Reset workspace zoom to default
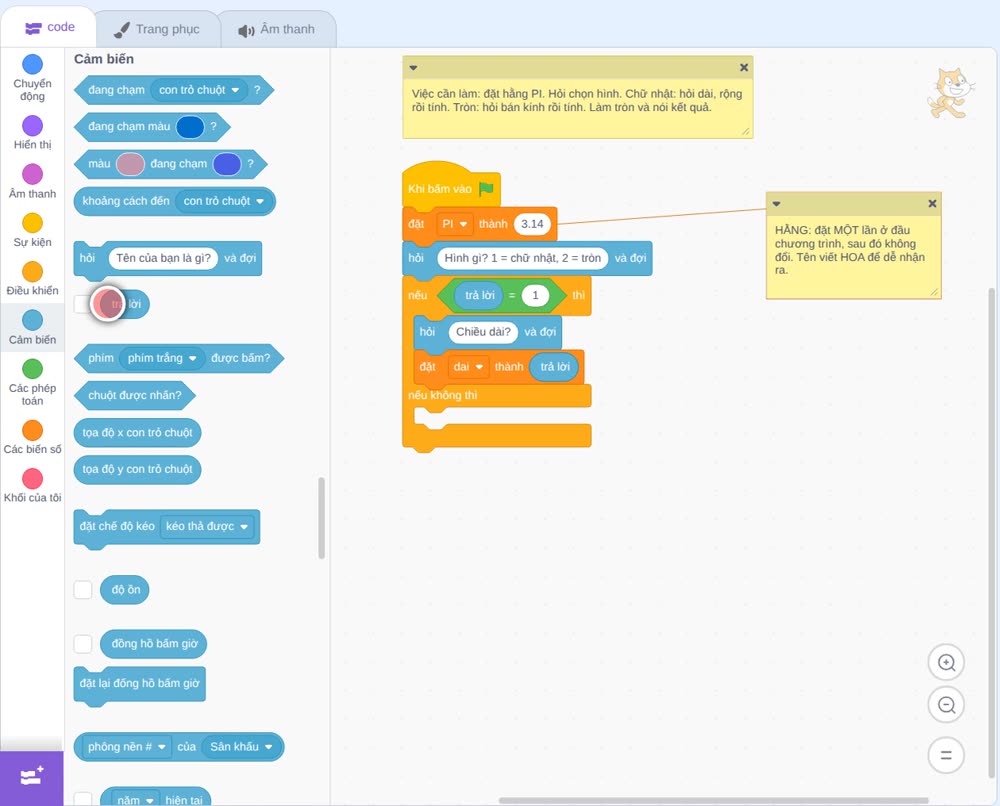The image size is (1000, 806). pyautogui.click(x=946, y=755)
